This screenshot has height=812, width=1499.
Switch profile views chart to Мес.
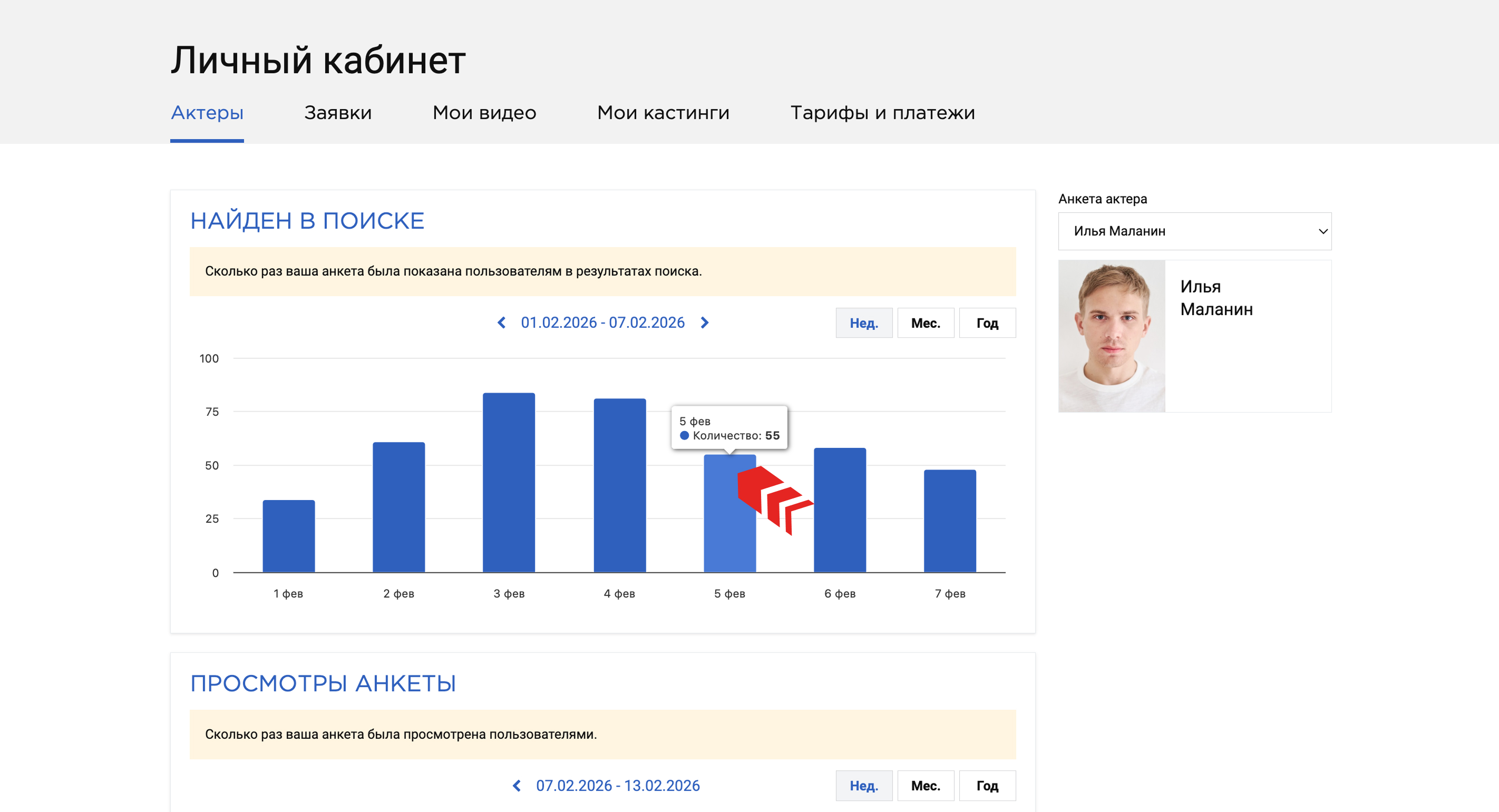(925, 786)
